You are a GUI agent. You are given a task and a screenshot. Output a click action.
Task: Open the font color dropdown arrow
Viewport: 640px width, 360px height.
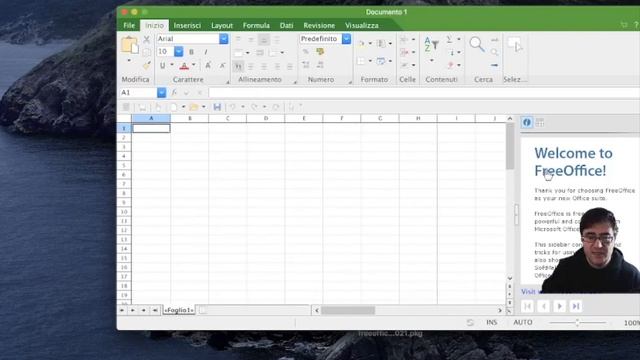193,65
